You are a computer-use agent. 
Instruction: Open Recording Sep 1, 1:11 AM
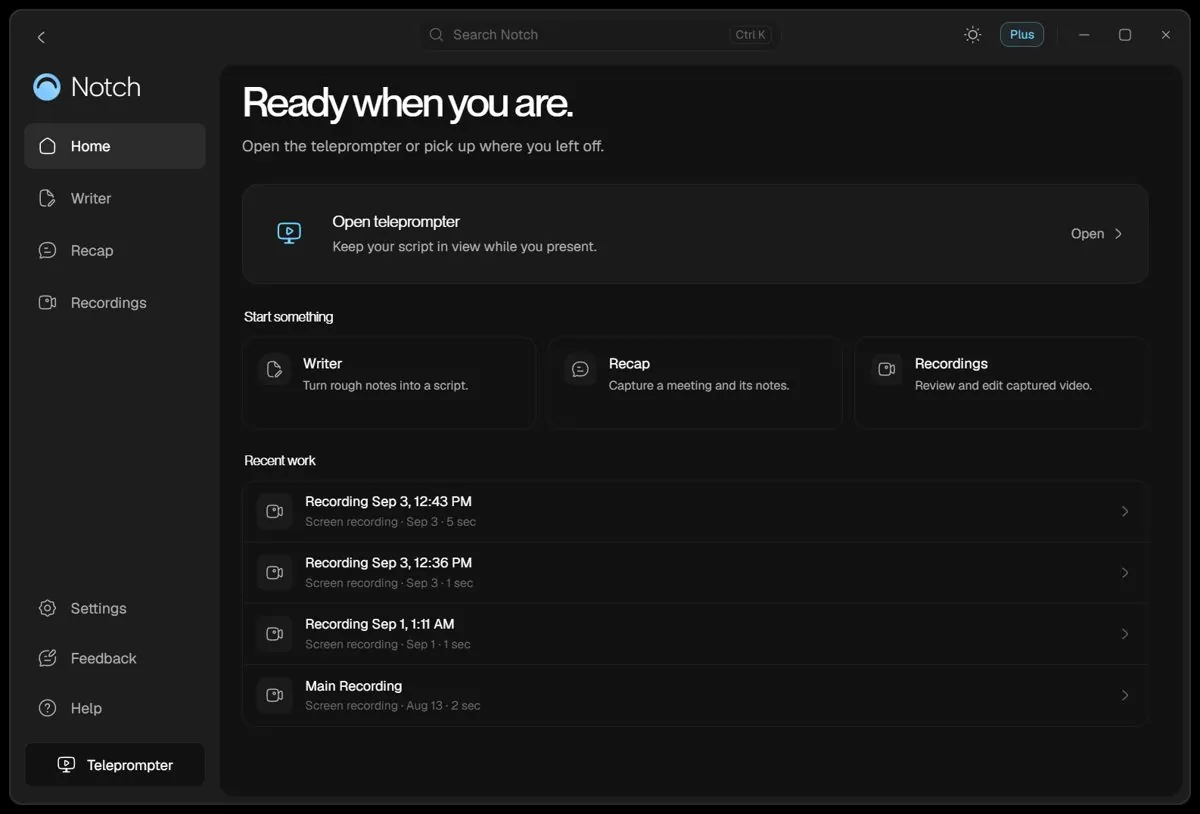coord(695,634)
